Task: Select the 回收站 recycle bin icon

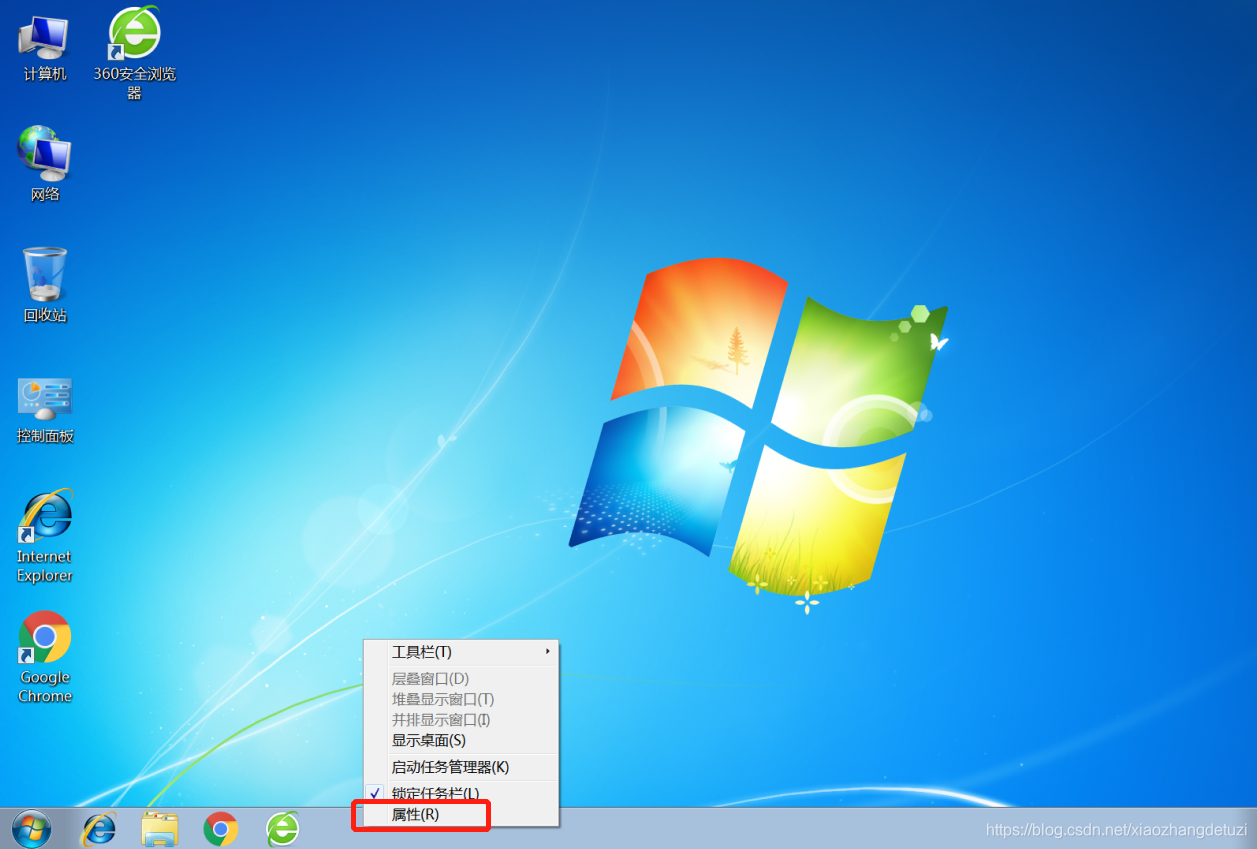Action: coord(45,285)
